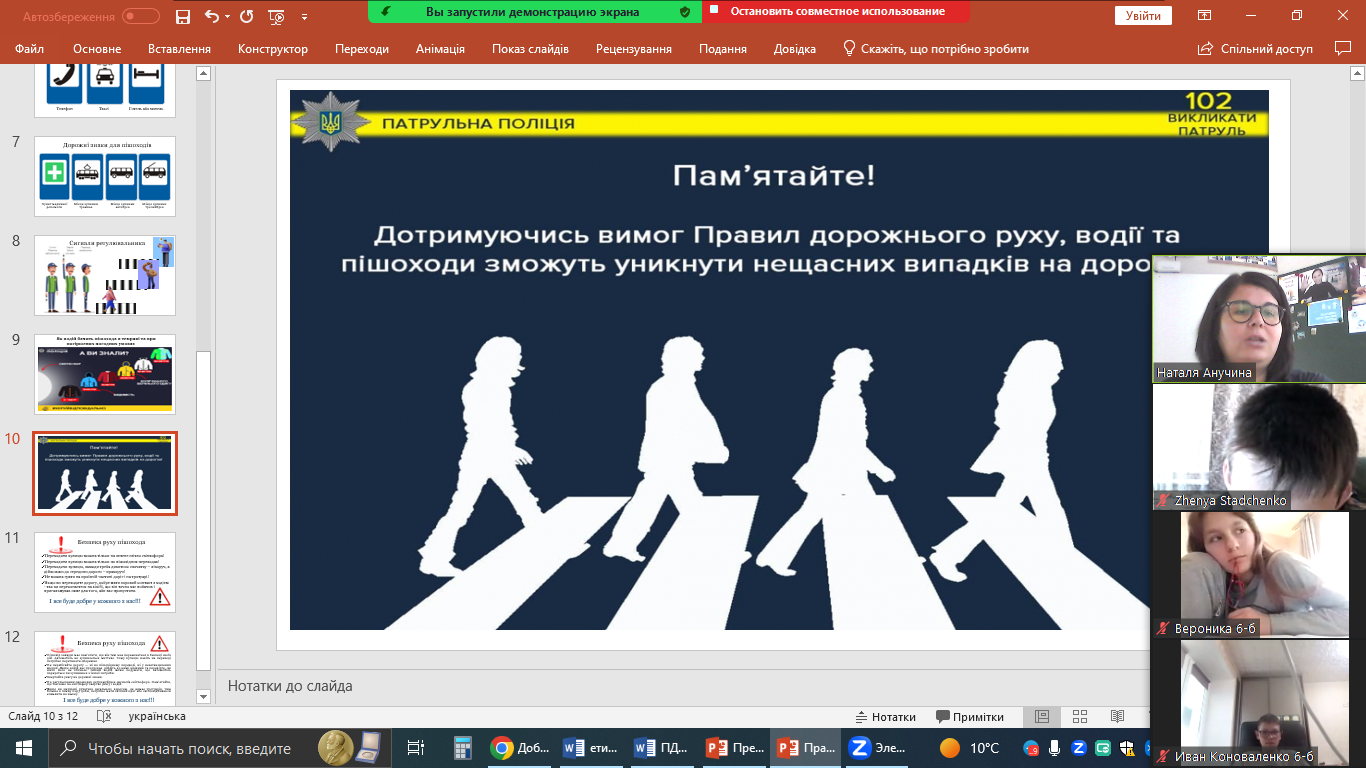Toggle the Нотатки pane button
The image size is (1366, 768).
[886, 717]
